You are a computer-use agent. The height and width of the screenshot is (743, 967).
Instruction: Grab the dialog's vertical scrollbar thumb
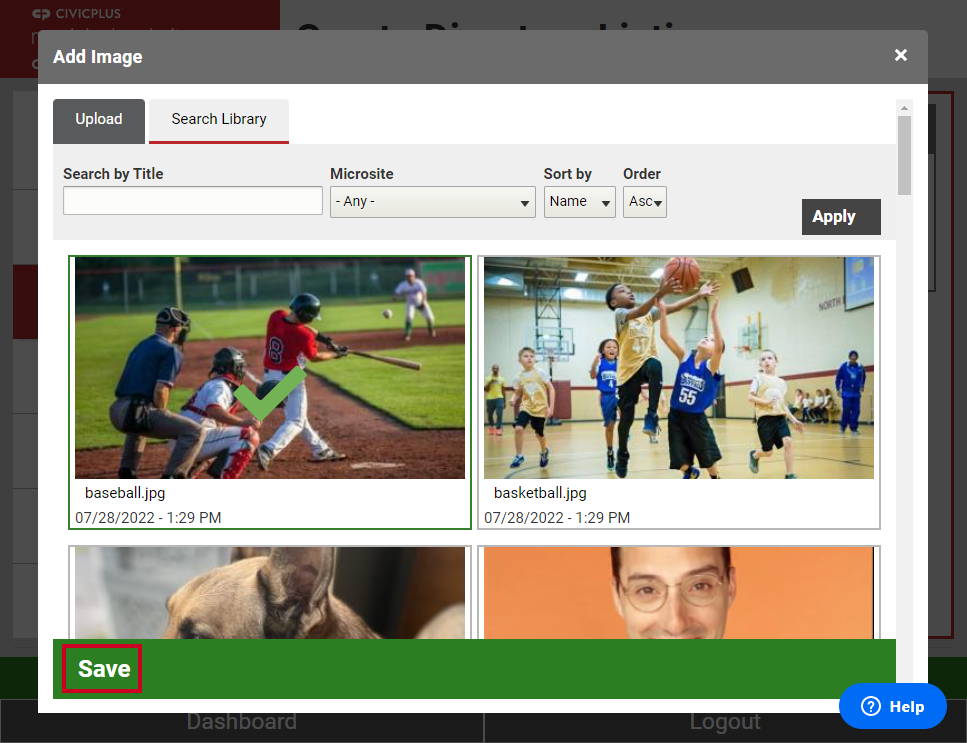click(904, 155)
